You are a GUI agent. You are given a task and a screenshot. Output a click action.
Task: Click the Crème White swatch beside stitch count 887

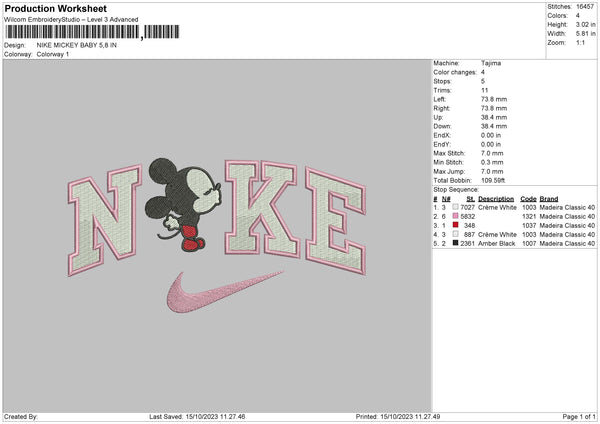pyautogui.click(x=455, y=234)
